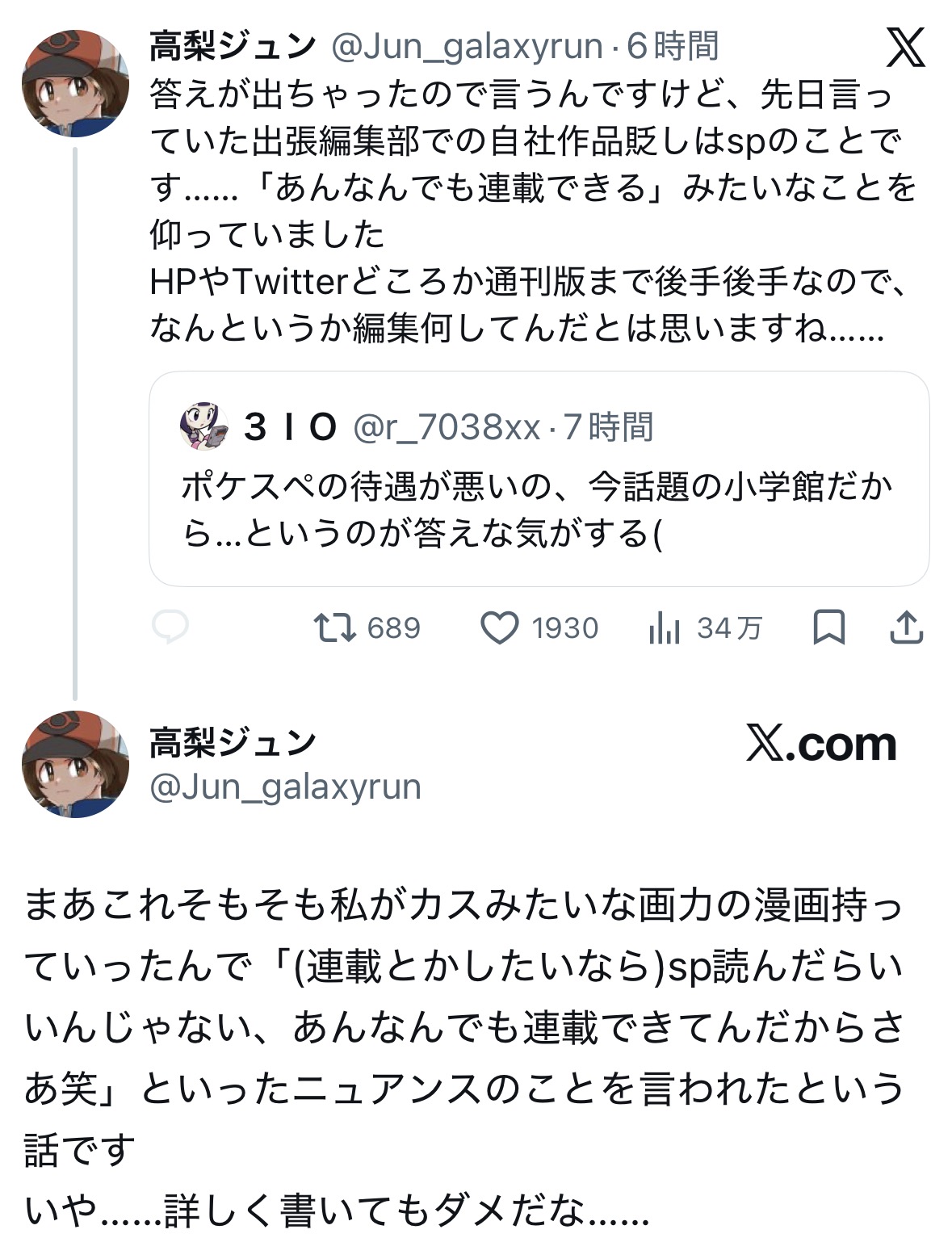Click the X.com logo beside second tweet
Screen dimensions: 952x1259
click(821, 744)
